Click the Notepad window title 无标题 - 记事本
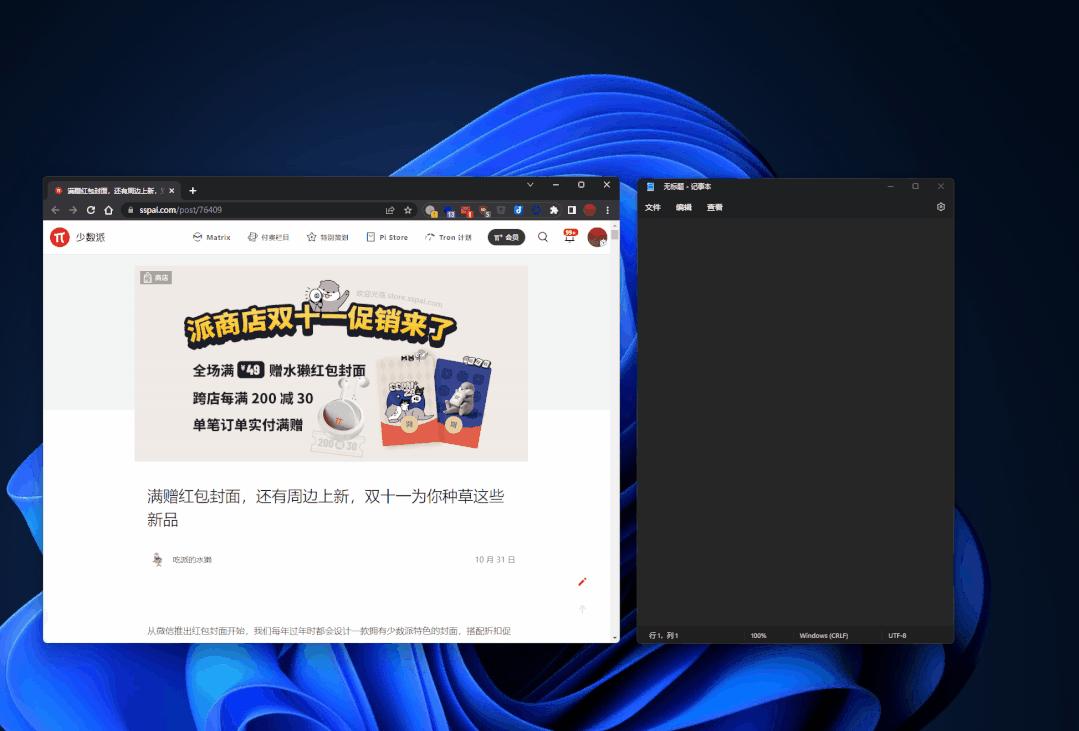This screenshot has height=731, width=1079. pos(687,187)
